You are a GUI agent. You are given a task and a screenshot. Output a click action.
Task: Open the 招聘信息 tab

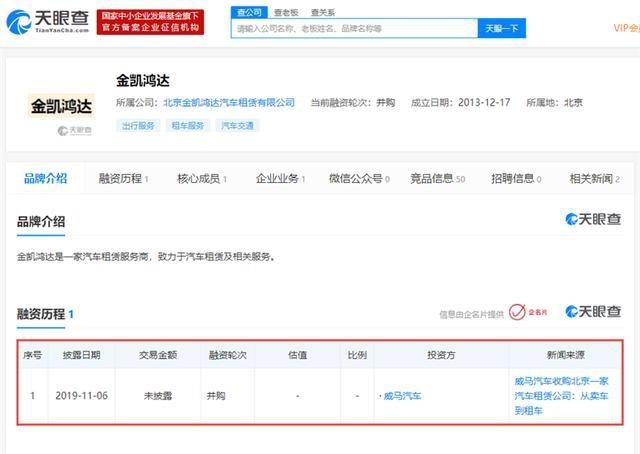[x=516, y=178]
